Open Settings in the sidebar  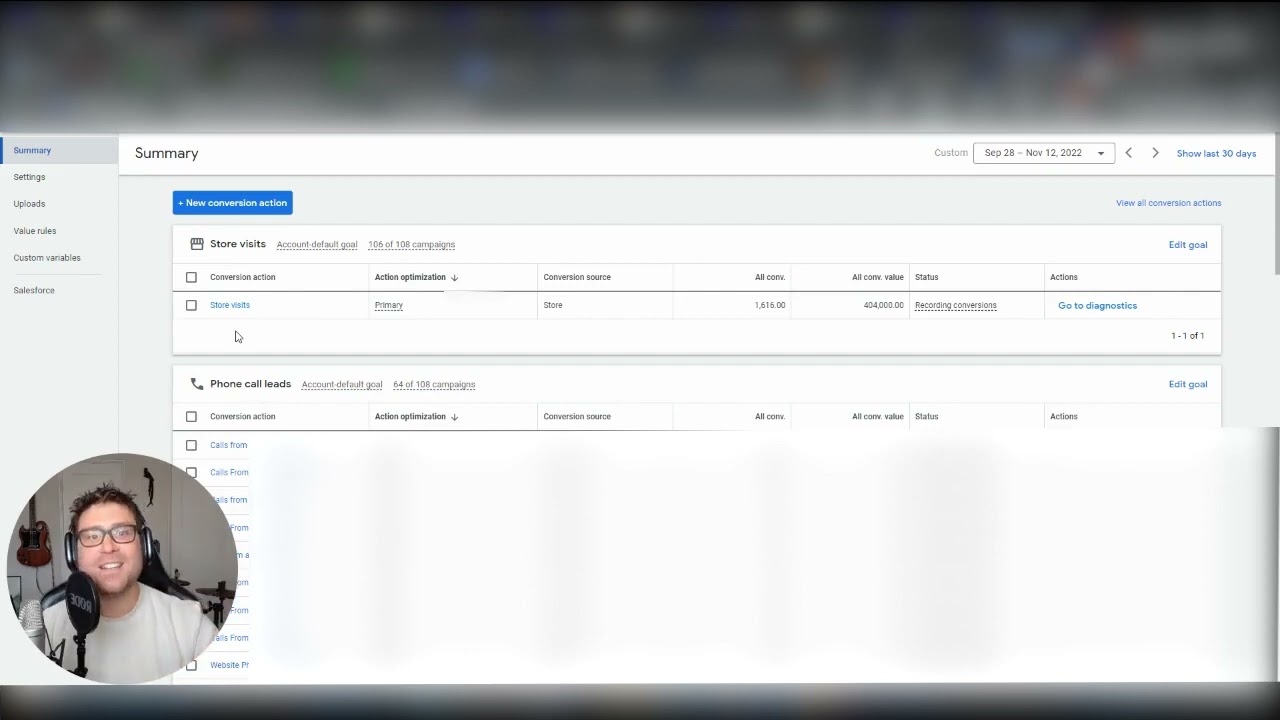click(29, 177)
